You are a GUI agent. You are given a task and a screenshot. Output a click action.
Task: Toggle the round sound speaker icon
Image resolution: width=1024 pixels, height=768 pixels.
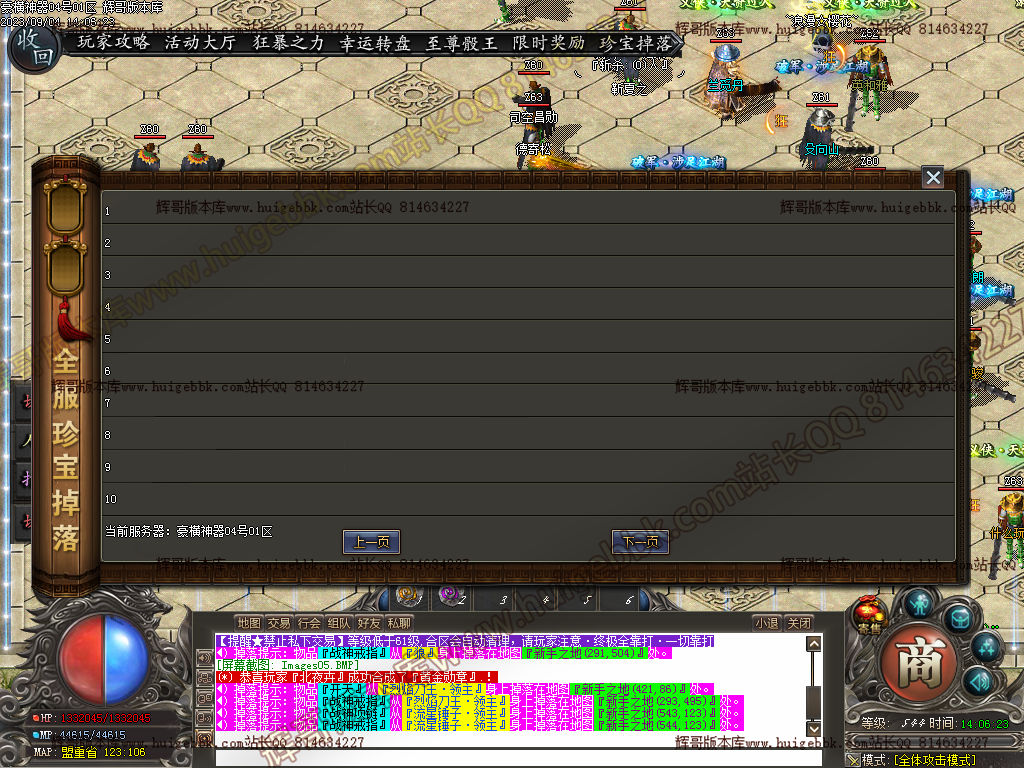[978, 682]
